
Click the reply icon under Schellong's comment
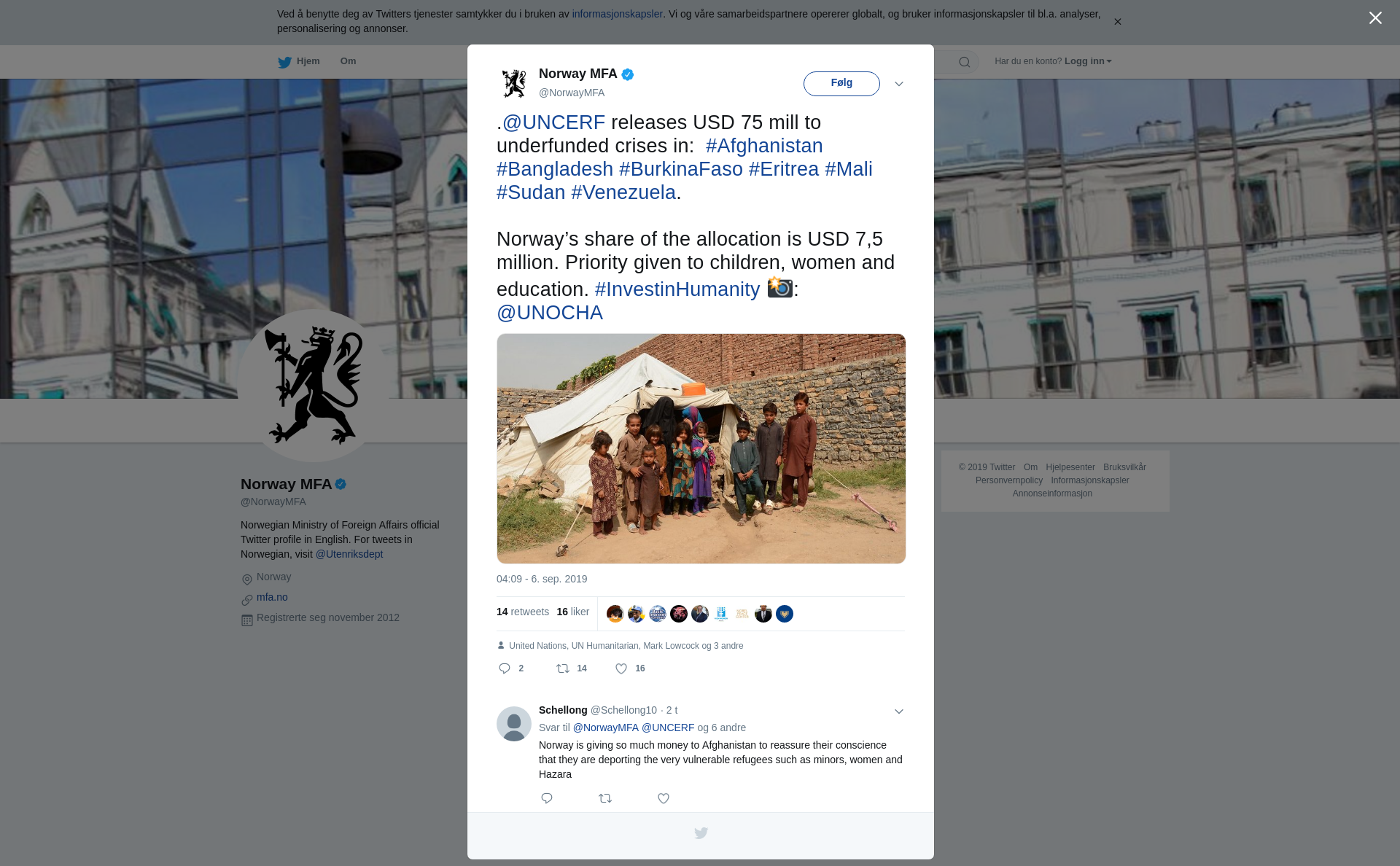point(547,798)
